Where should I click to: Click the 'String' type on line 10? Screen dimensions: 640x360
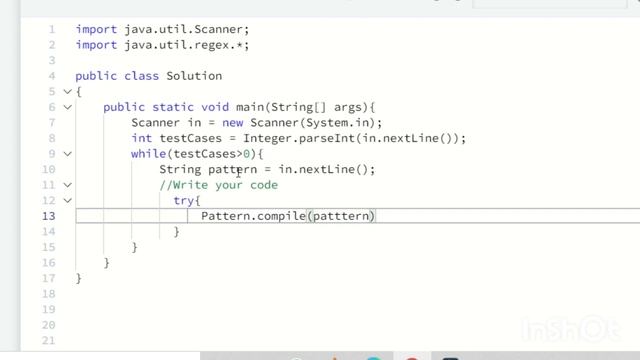click(180, 169)
